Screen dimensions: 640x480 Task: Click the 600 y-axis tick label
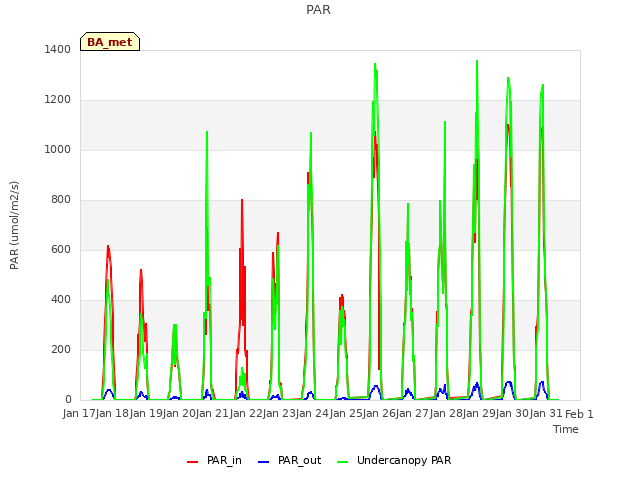pyautogui.click(x=61, y=249)
